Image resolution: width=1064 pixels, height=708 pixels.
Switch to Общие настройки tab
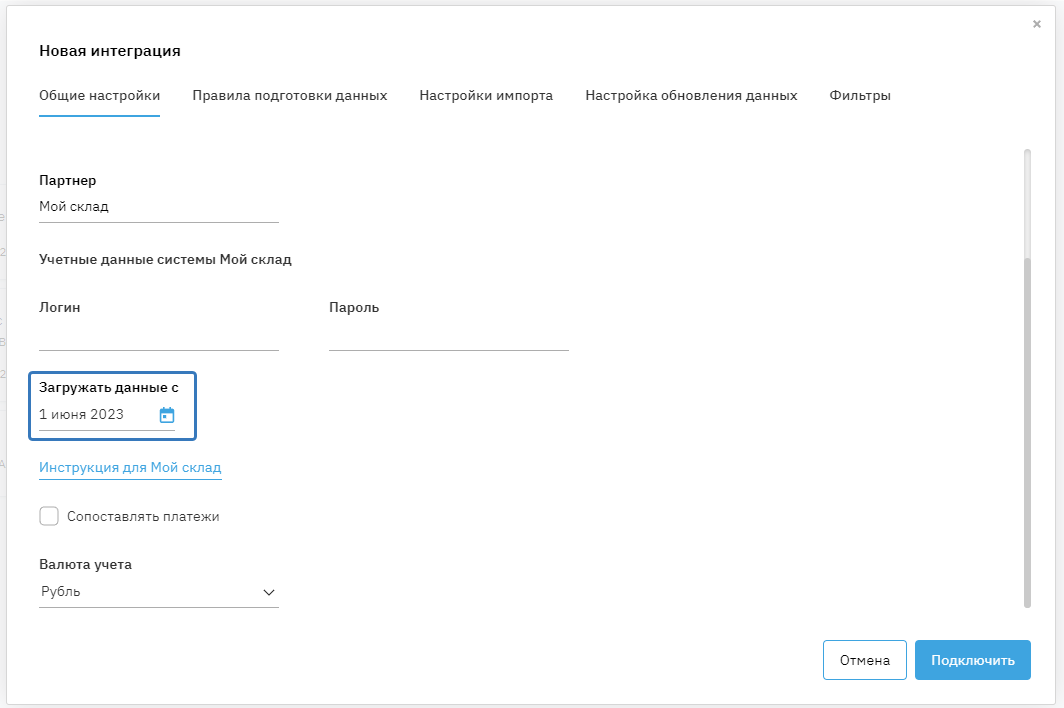click(99, 96)
